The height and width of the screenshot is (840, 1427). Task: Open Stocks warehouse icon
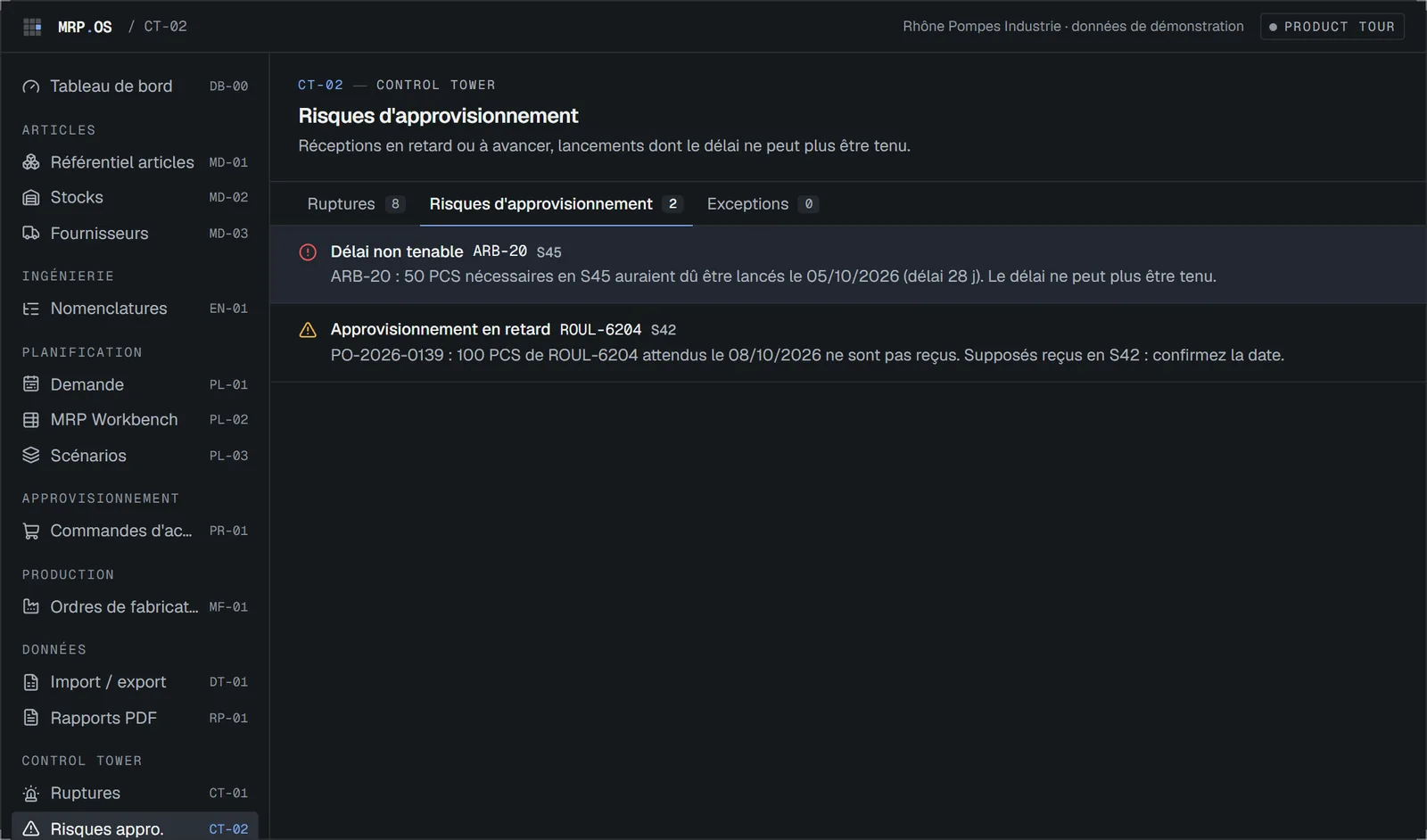tap(31, 198)
